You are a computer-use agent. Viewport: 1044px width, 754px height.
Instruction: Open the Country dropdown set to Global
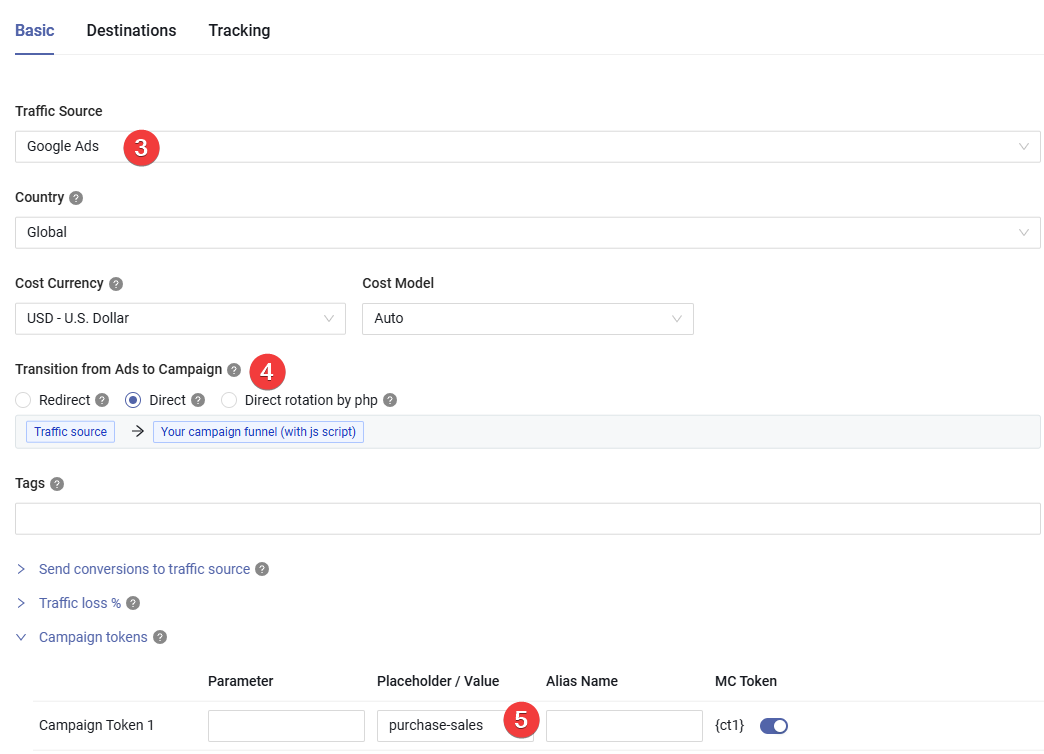527,232
